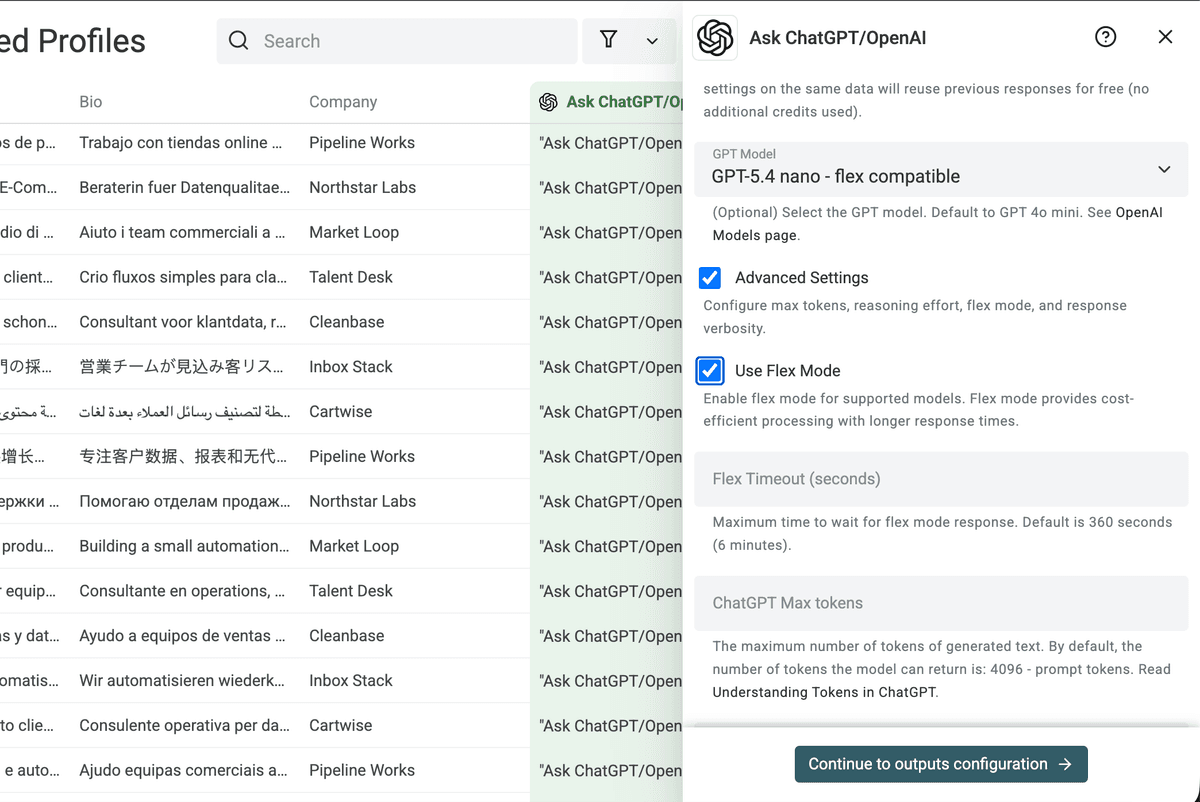Click bio cell 'Beraterin fuer Datenqualitae...'
1200x802 pixels.
pos(185,188)
